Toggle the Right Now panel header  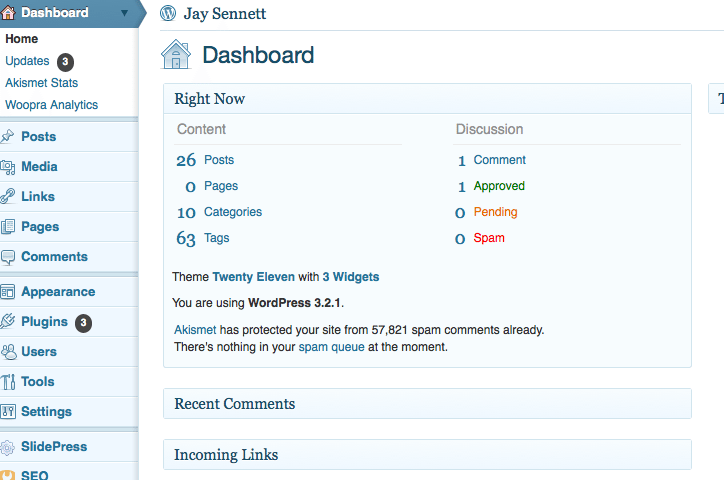click(427, 99)
